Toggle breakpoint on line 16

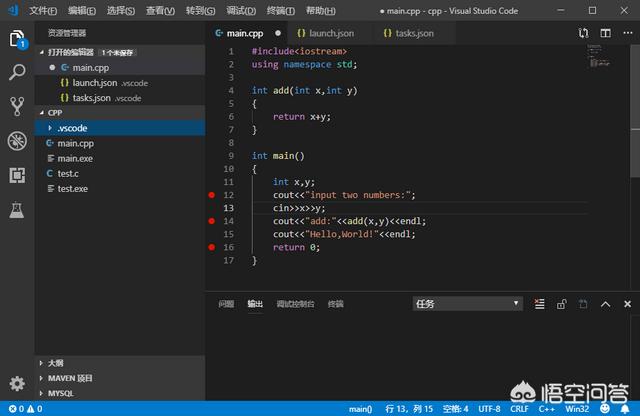click(x=211, y=247)
